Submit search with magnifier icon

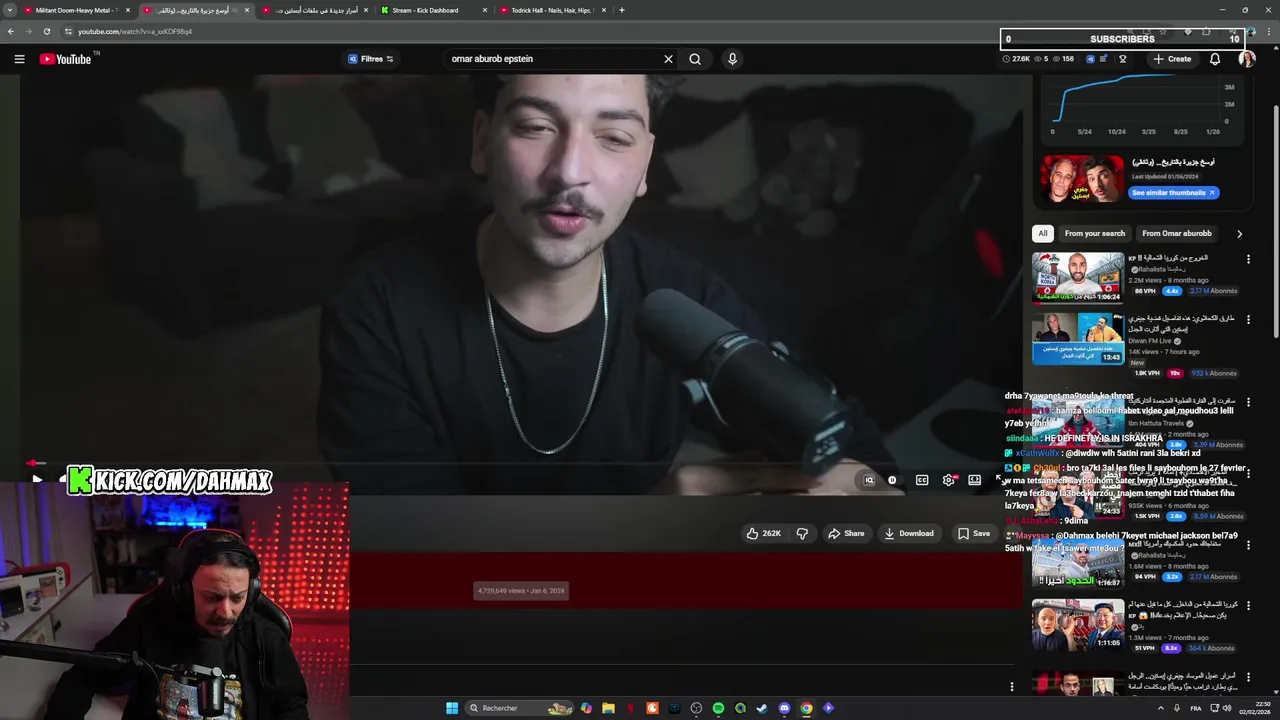695,59
